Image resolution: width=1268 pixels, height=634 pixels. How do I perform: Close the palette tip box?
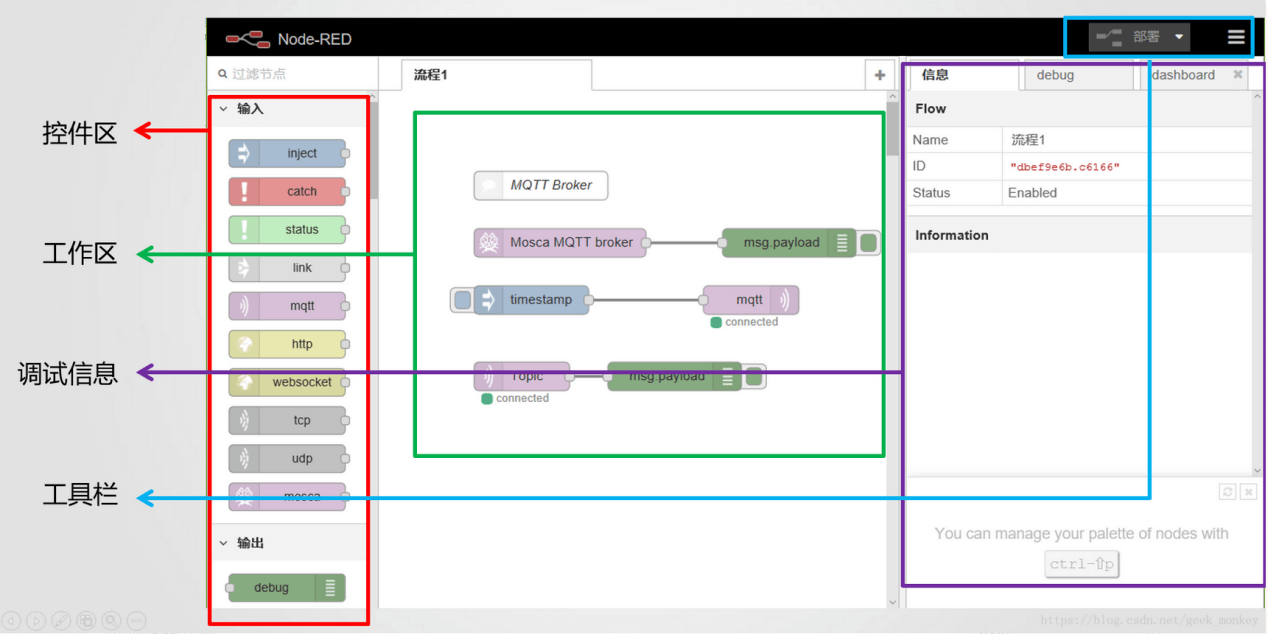[x=1247, y=492]
